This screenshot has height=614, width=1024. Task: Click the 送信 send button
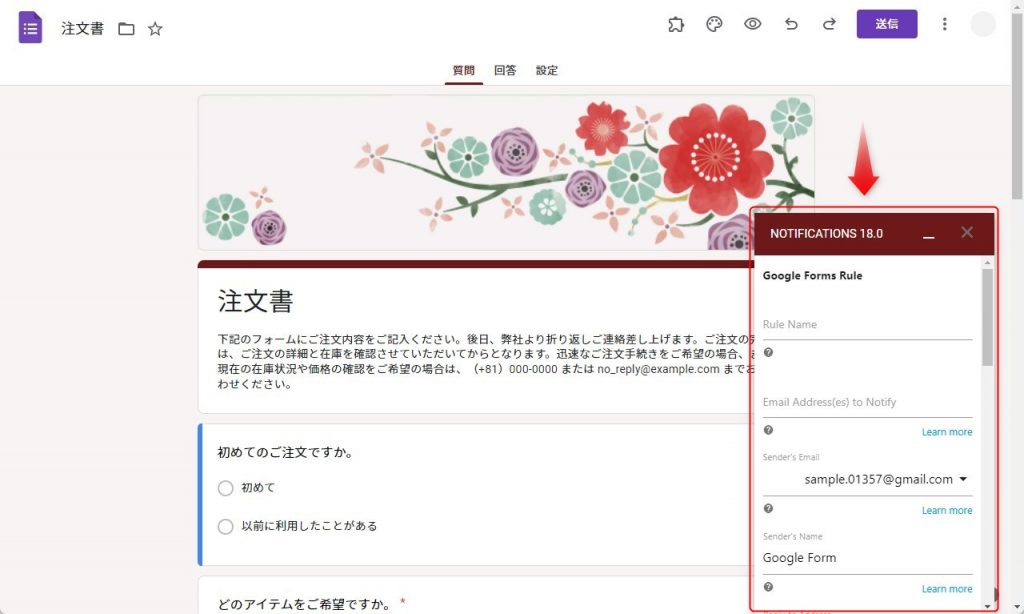(x=887, y=24)
